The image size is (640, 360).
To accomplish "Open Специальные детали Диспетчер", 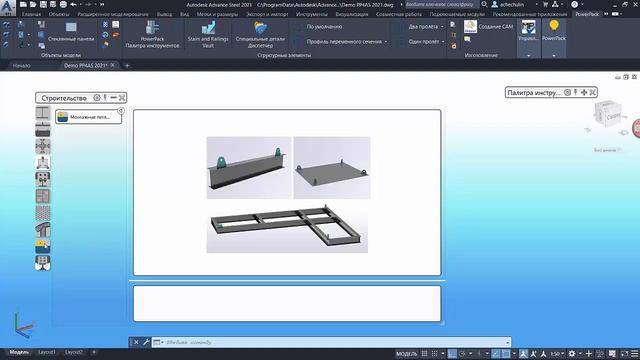I will point(260,34).
